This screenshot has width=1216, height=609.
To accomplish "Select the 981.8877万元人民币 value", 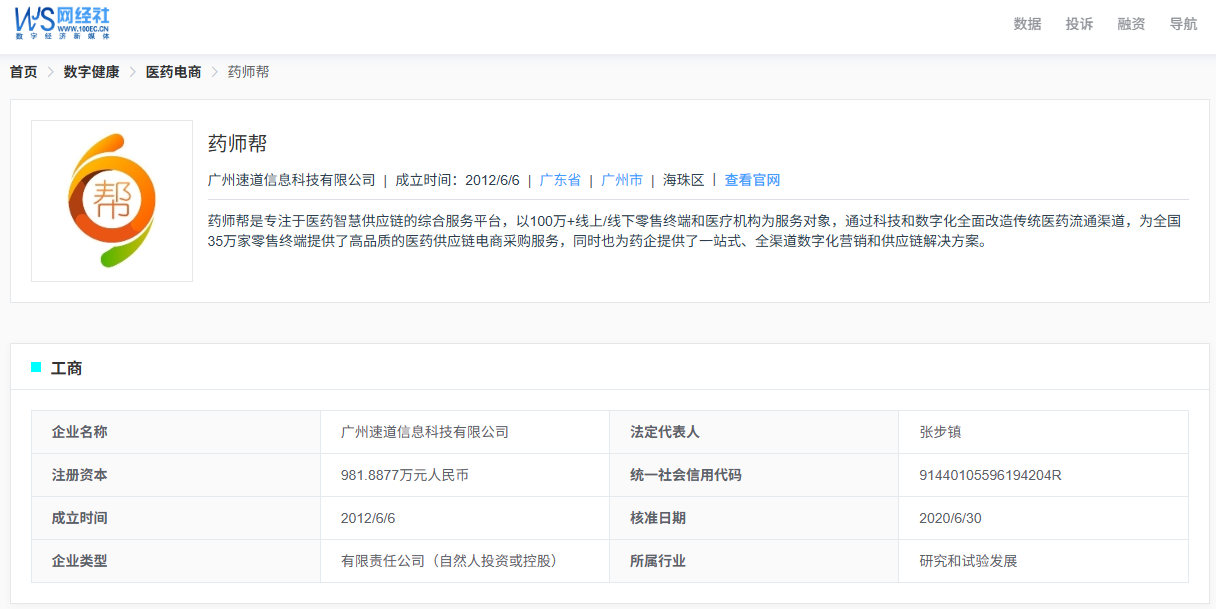I will [x=405, y=475].
